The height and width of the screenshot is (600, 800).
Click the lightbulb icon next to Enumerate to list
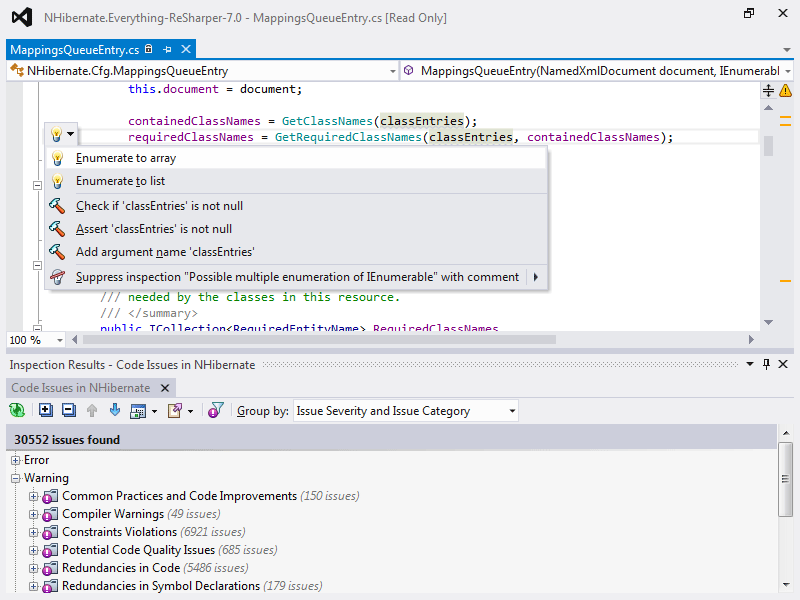[58, 181]
